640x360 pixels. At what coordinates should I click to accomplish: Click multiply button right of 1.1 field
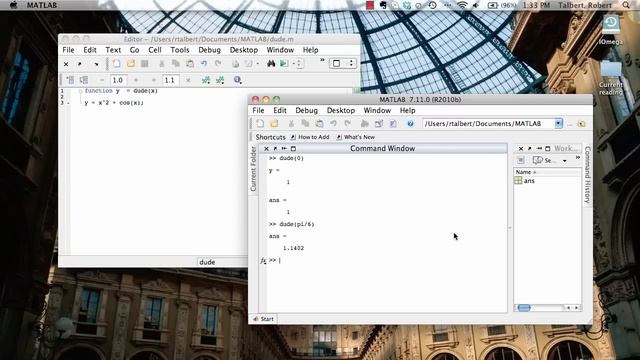click(x=188, y=80)
